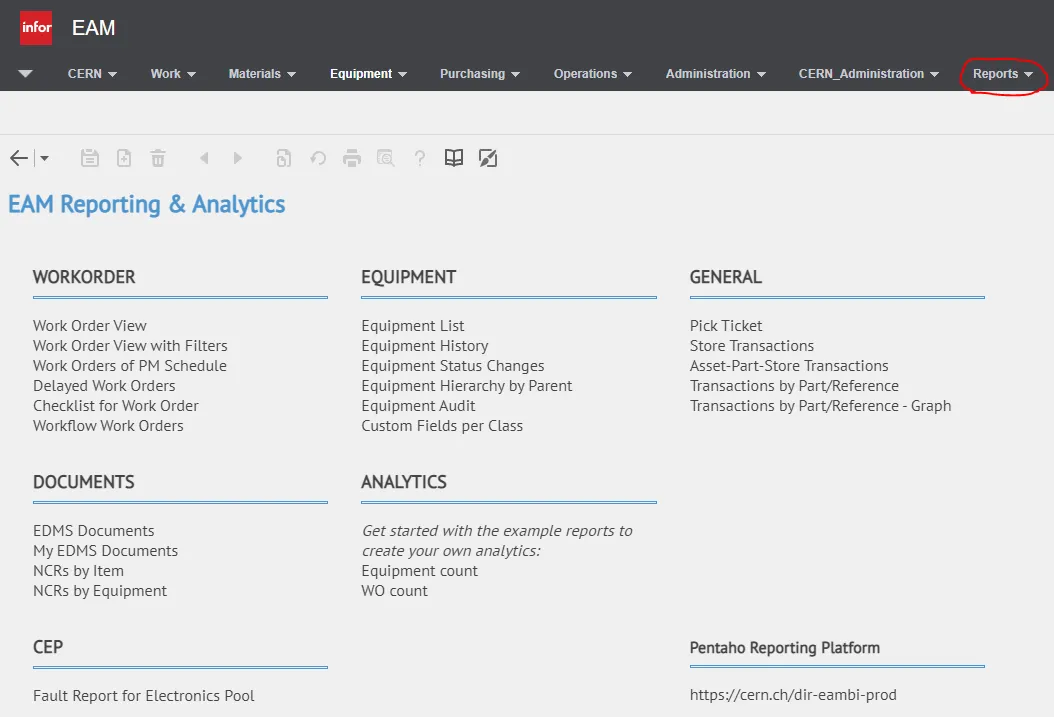The width and height of the screenshot is (1054, 717).
Task: Open Fault Report for Electronics Pool
Action: [144, 696]
